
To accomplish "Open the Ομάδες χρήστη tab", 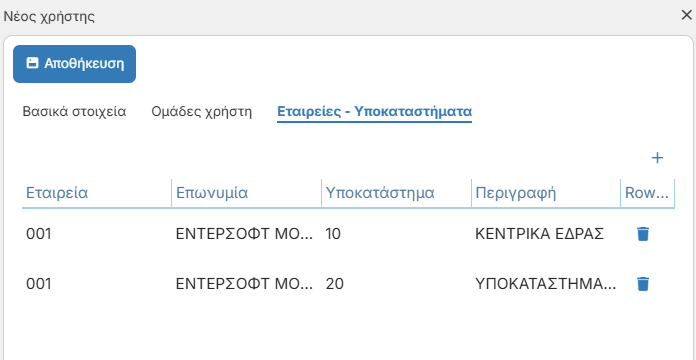I will pos(202,112).
